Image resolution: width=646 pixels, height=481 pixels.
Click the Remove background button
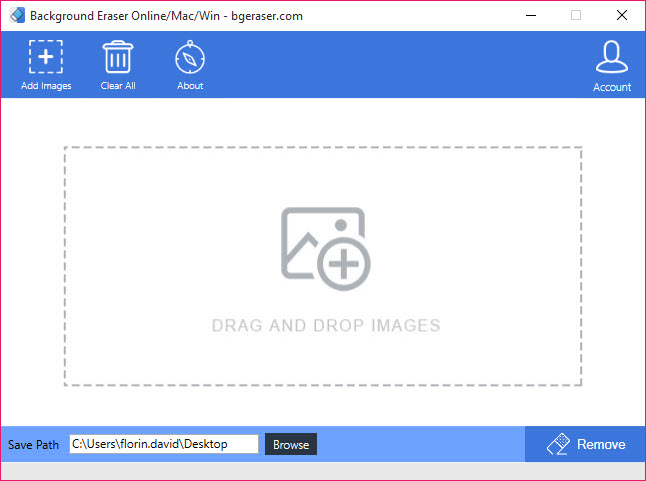[585, 444]
